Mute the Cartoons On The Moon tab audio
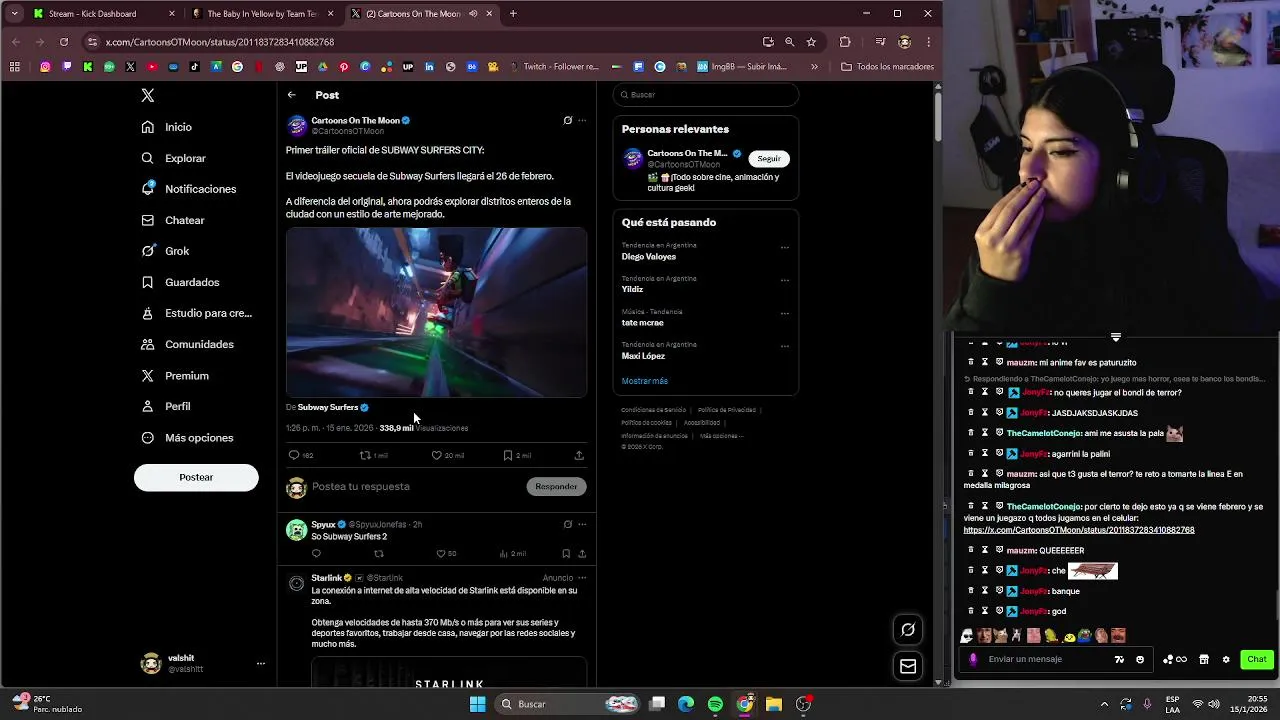Viewport: 1280px width, 720px height. tap(473, 14)
